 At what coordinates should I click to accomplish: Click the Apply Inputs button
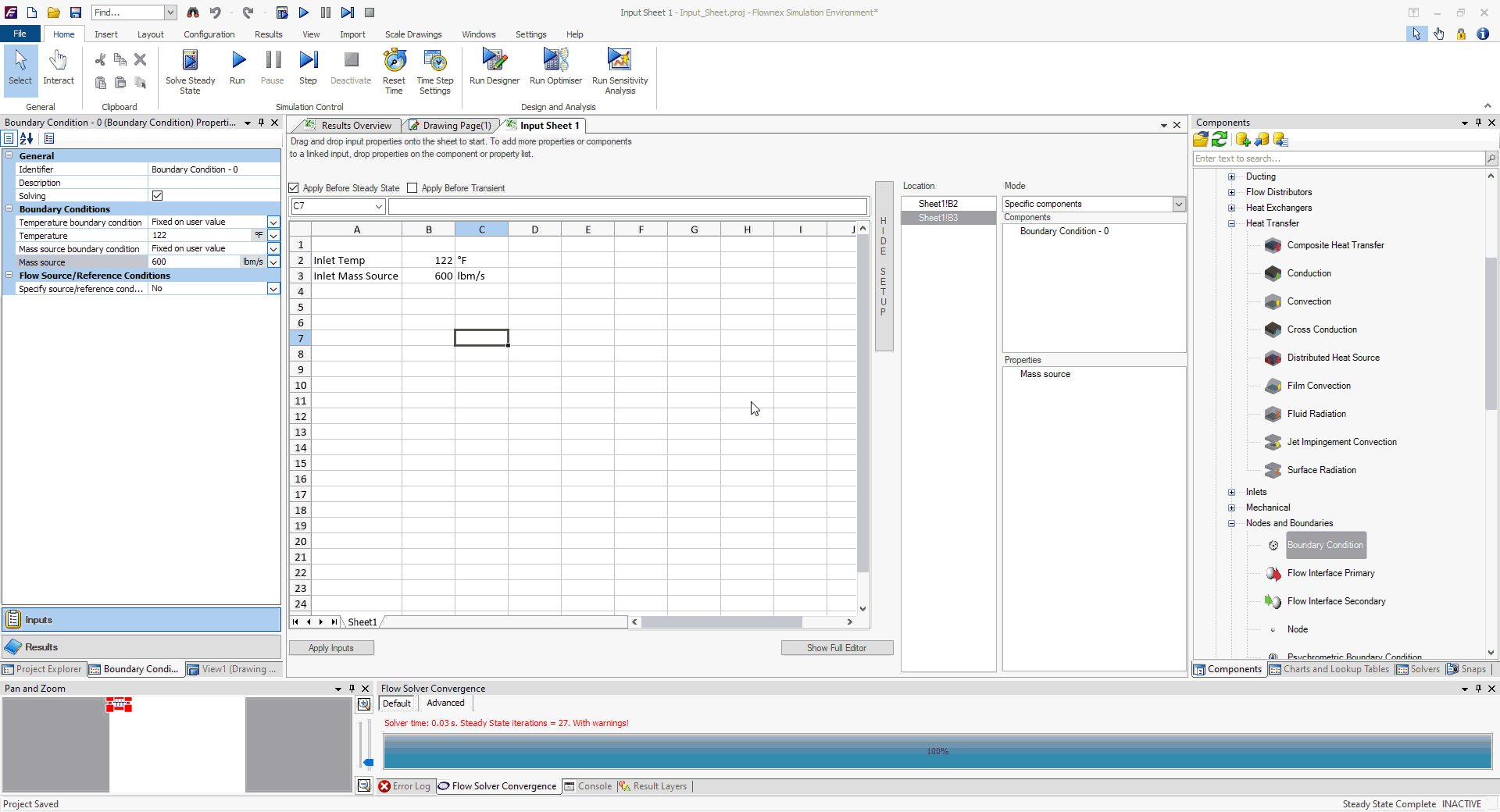pos(331,648)
